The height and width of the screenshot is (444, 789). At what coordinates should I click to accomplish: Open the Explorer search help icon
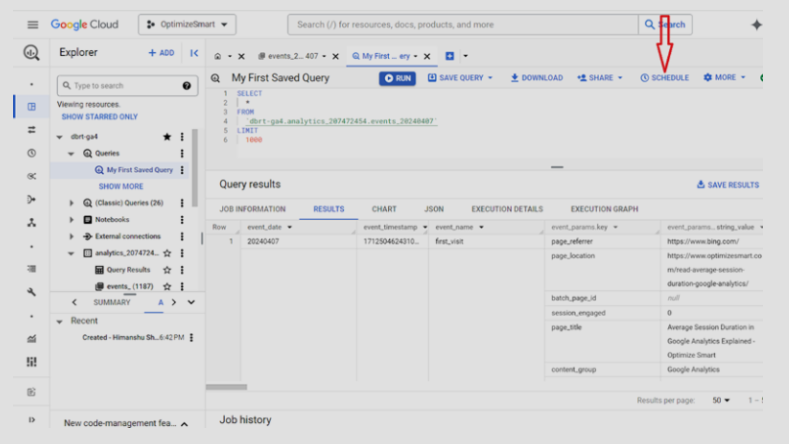[x=187, y=86]
